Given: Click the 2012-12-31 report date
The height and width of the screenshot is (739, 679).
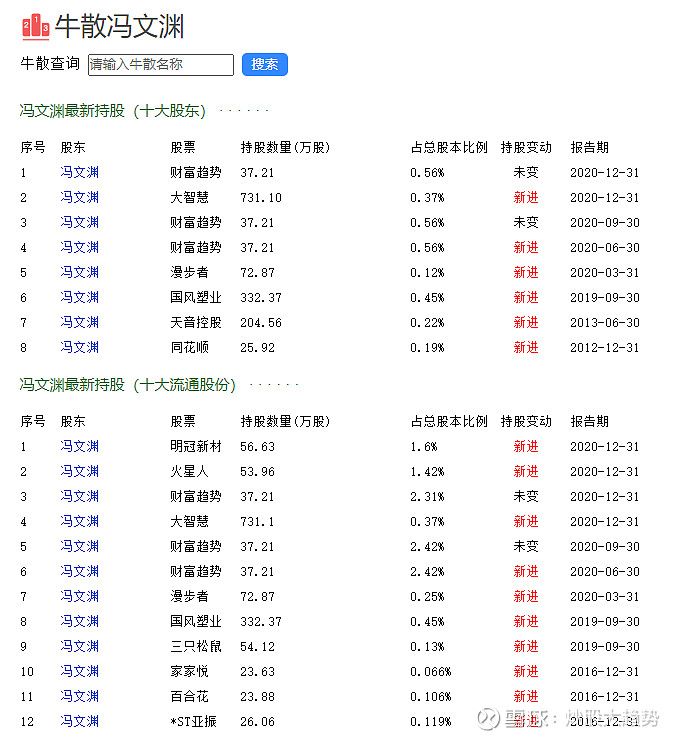Looking at the screenshot, I should pos(605,348).
